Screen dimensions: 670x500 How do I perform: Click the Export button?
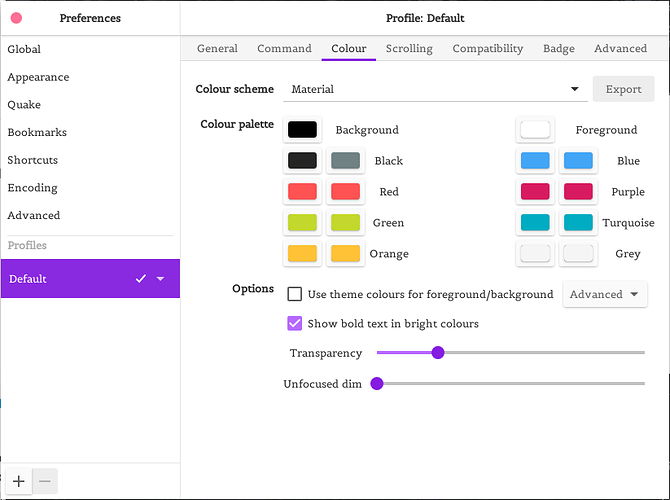623,89
